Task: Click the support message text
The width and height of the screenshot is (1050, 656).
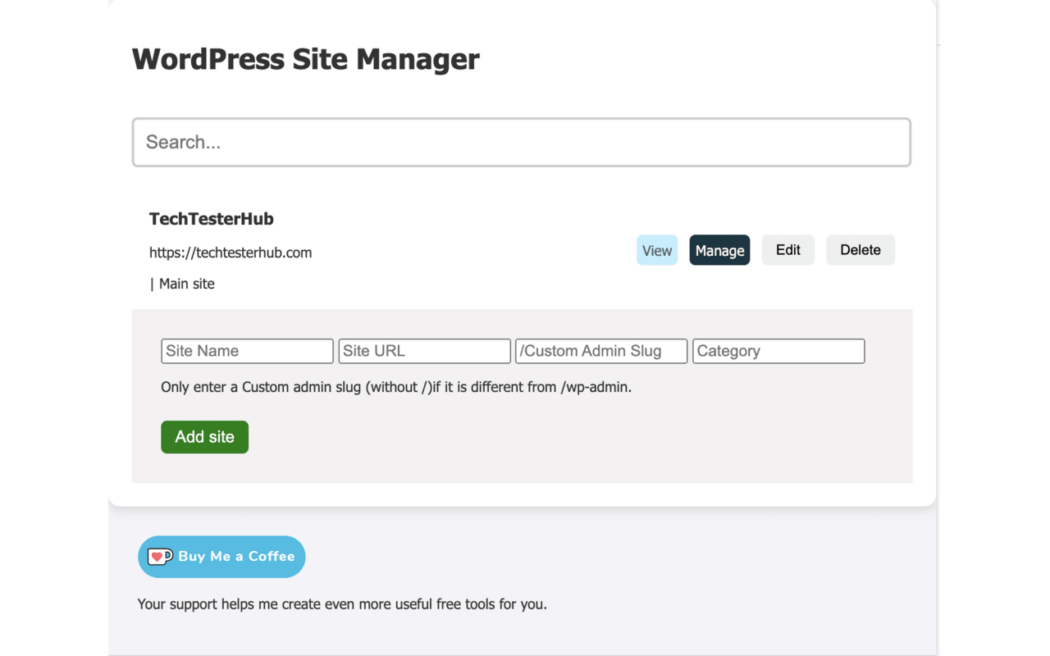Action: click(342, 604)
